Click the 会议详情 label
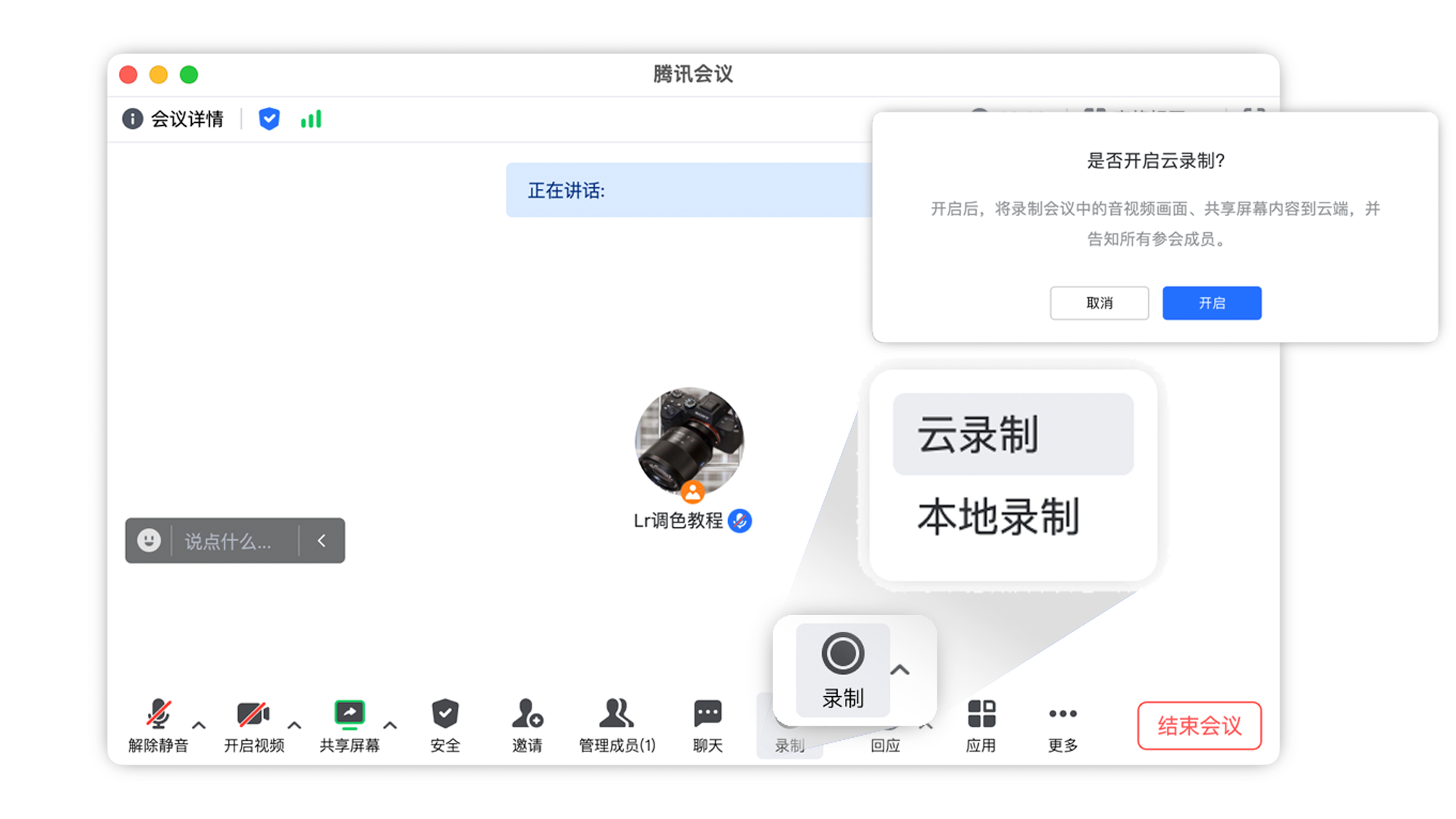The width and height of the screenshot is (1456, 819). (187, 119)
